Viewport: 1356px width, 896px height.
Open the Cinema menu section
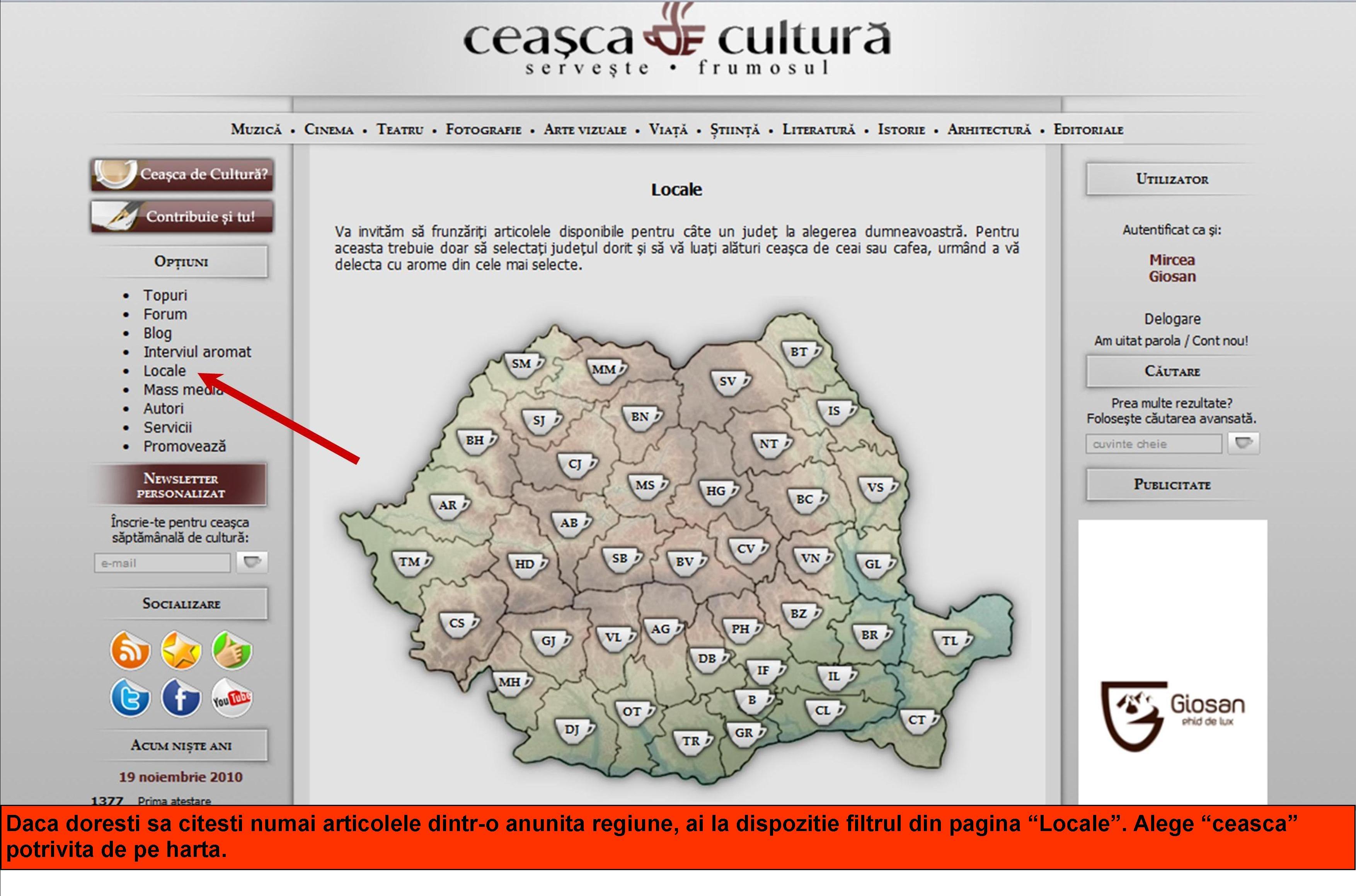point(329,130)
